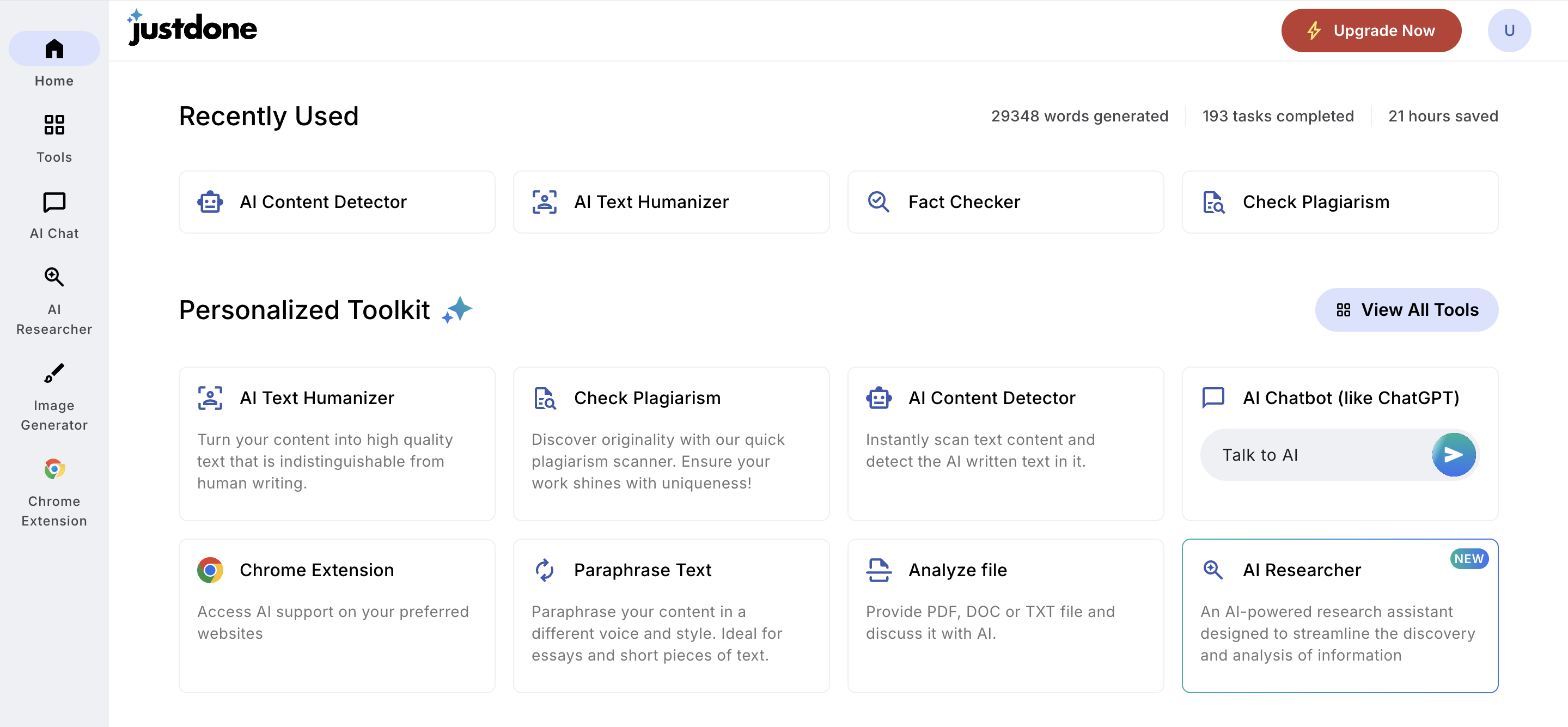
Task: Open the Recently Used Check Plagiarism card
Action: pyautogui.click(x=1340, y=202)
